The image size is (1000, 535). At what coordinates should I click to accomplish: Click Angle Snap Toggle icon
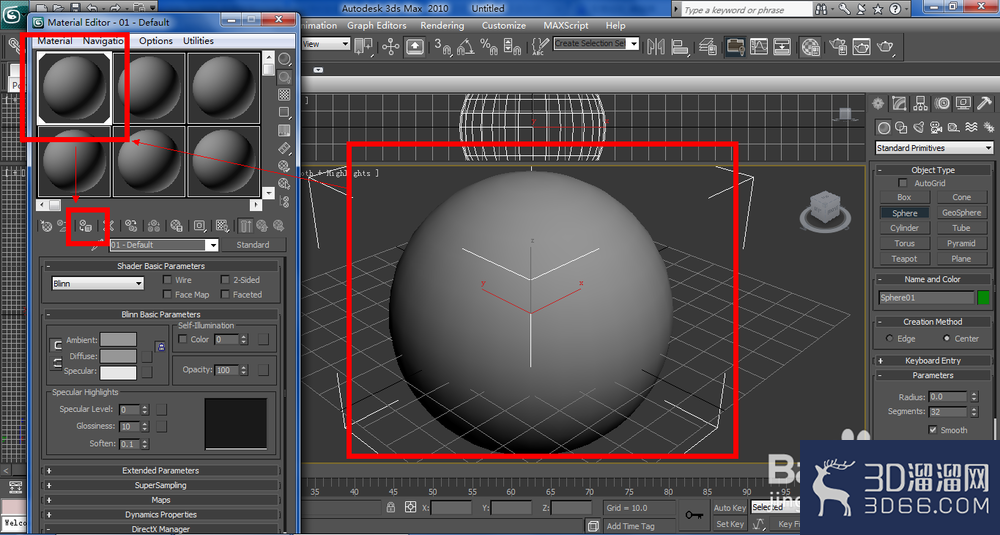(x=466, y=47)
